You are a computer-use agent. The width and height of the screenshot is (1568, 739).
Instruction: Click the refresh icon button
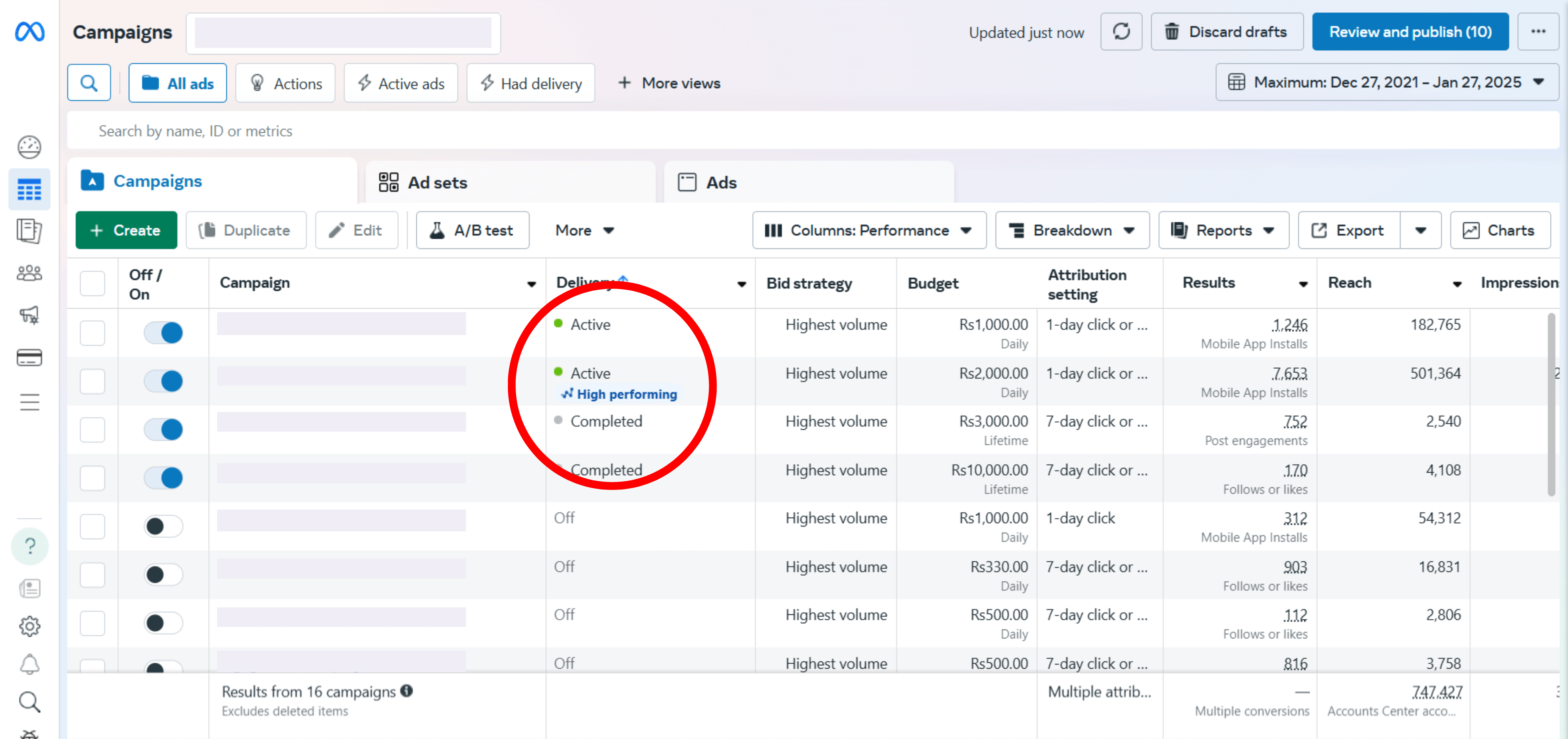pyautogui.click(x=1121, y=32)
